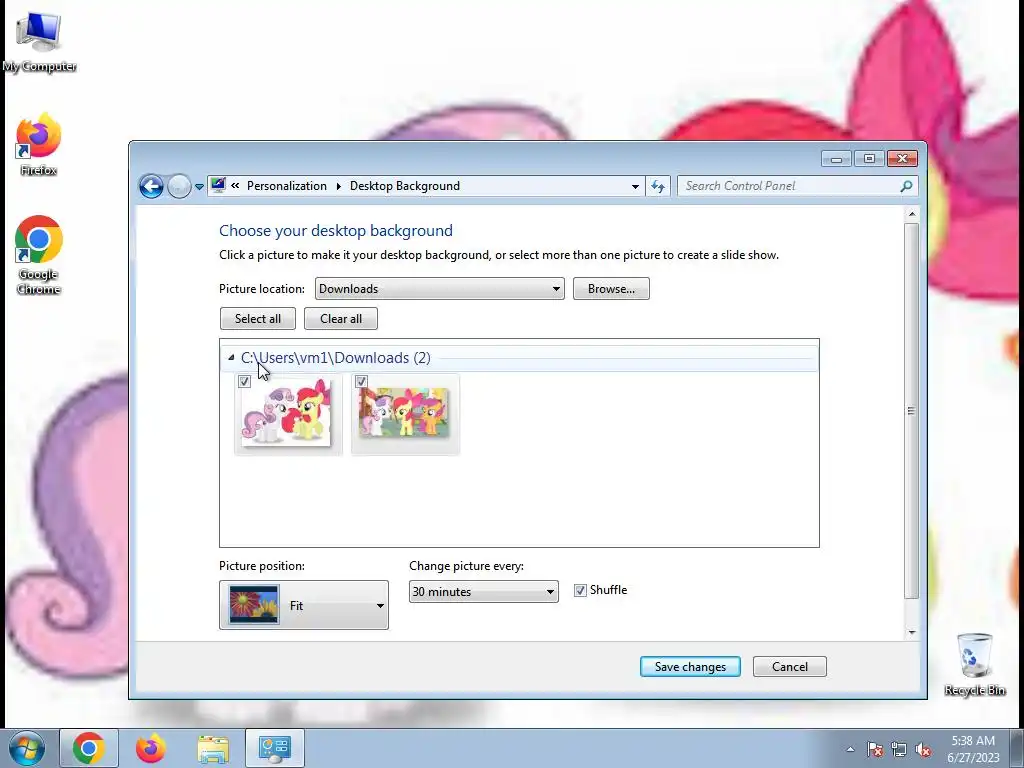Open the Windows Start menu
Image resolution: width=1024 pixels, height=768 pixels.
[26, 748]
